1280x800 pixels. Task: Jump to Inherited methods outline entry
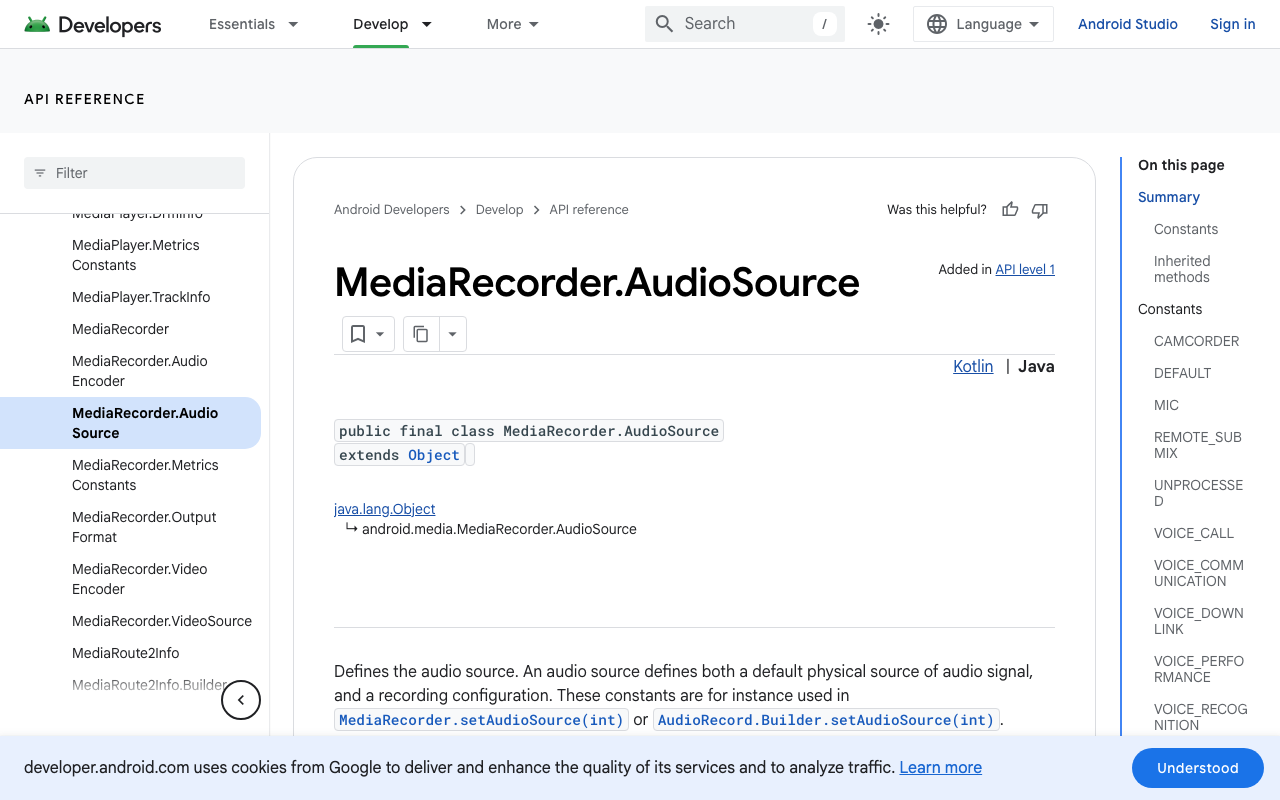point(1182,269)
